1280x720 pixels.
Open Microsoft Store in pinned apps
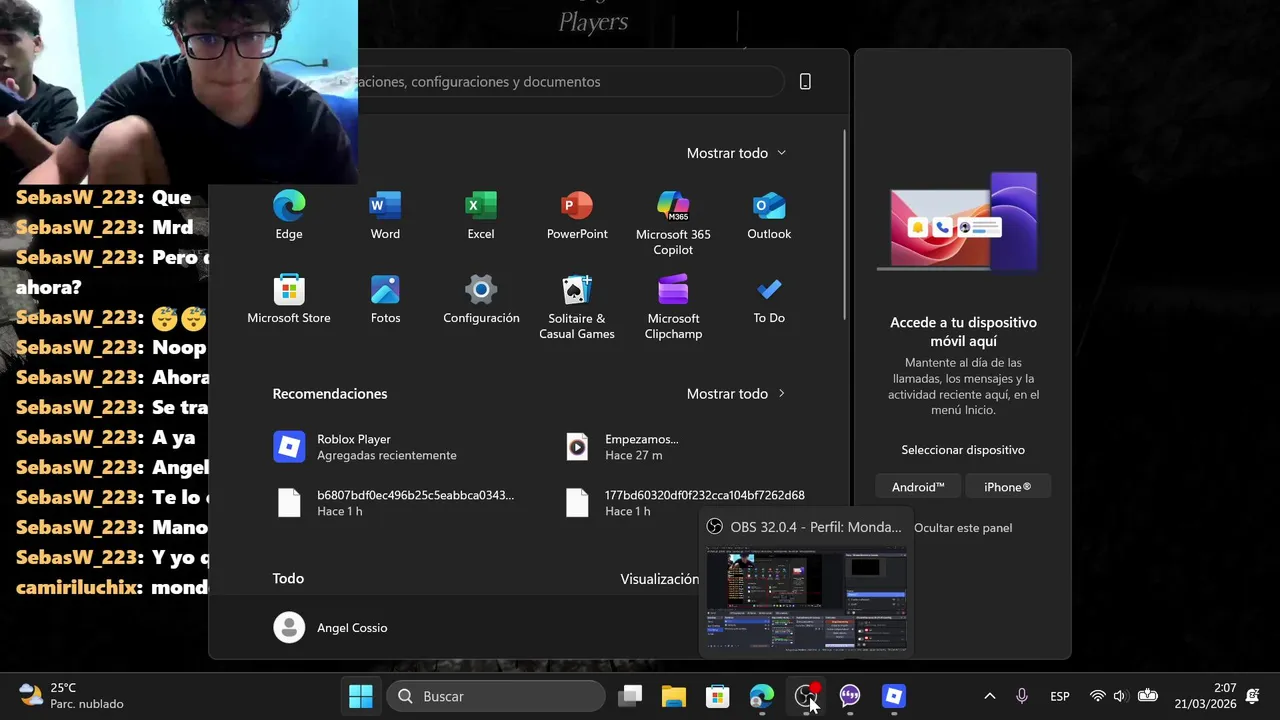[289, 299]
